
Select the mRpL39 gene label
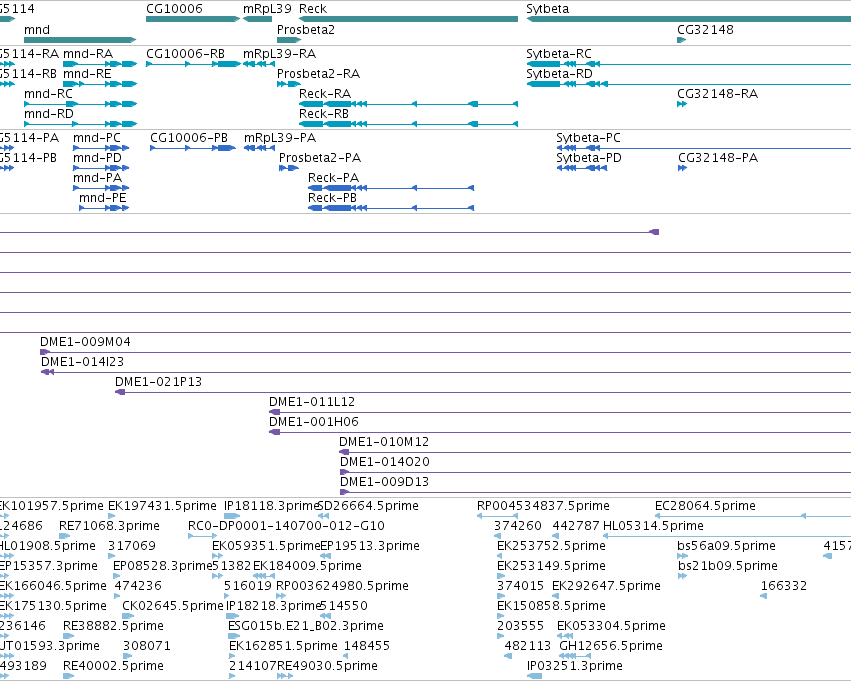[x=267, y=9]
